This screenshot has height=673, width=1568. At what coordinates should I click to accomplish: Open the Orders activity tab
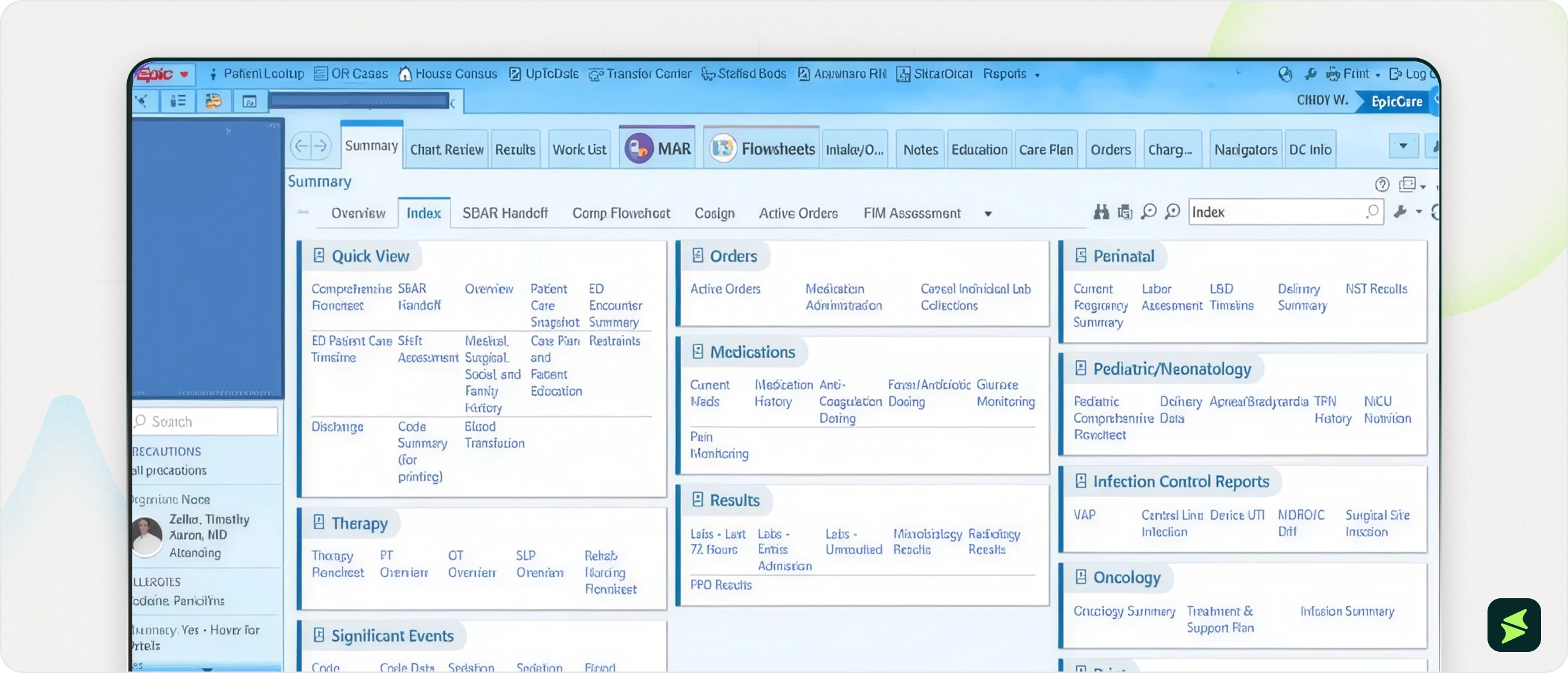tap(1111, 150)
